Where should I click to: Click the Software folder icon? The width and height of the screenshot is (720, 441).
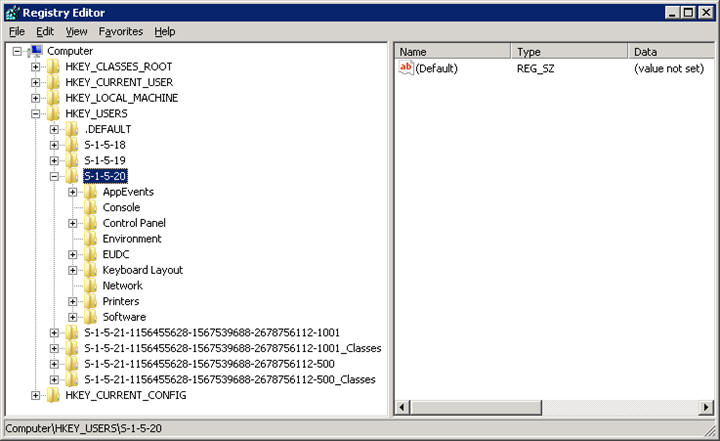[x=90, y=317]
